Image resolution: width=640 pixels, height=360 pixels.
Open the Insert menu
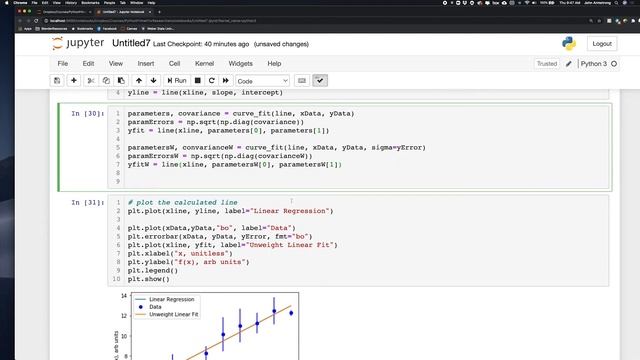click(x=146, y=64)
